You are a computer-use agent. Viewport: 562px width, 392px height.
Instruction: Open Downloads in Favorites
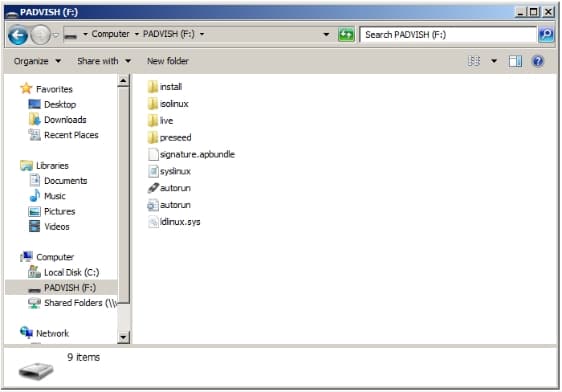tap(65, 120)
